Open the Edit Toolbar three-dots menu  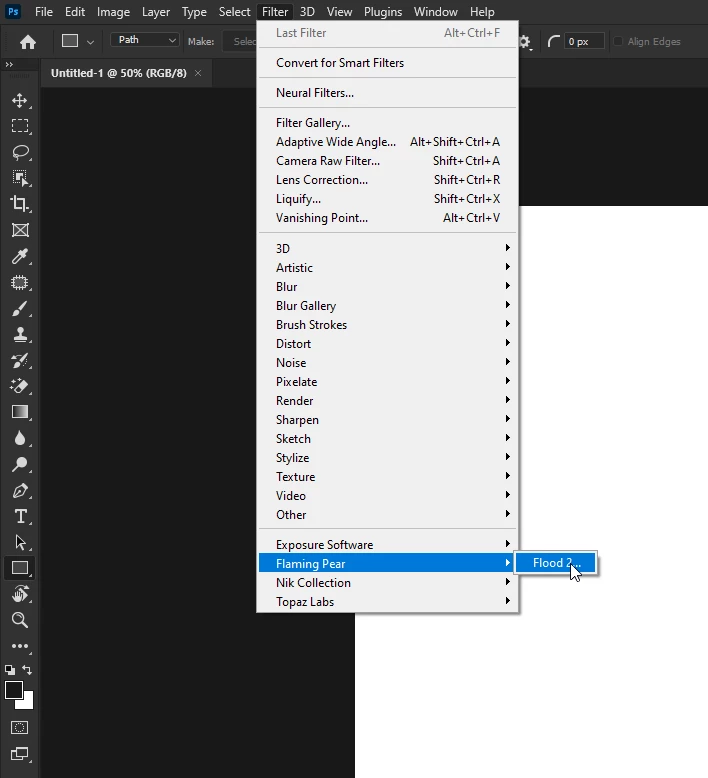pos(20,646)
